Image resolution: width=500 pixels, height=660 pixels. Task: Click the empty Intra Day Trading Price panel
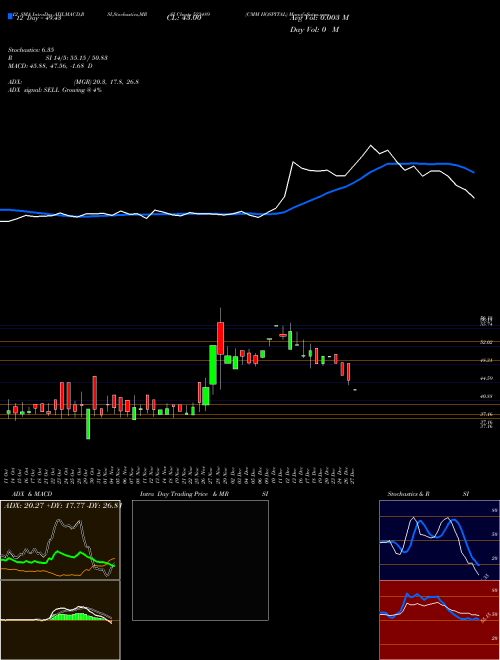(x=200, y=560)
